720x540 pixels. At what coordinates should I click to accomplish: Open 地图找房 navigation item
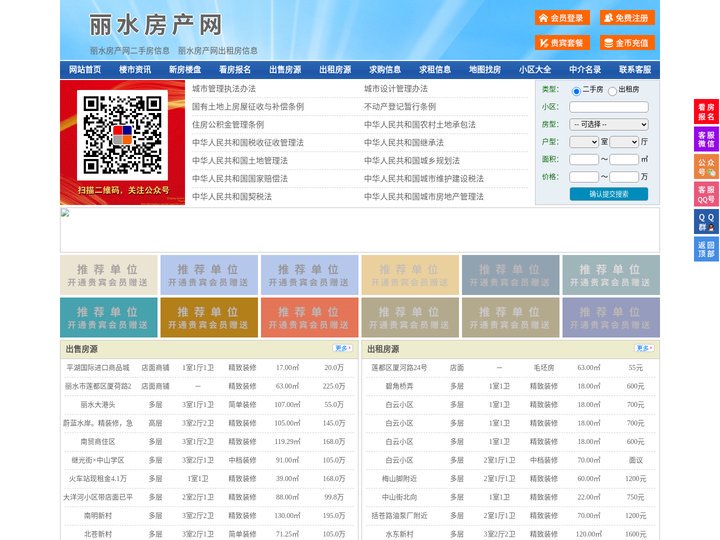pyautogui.click(x=485, y=70)
